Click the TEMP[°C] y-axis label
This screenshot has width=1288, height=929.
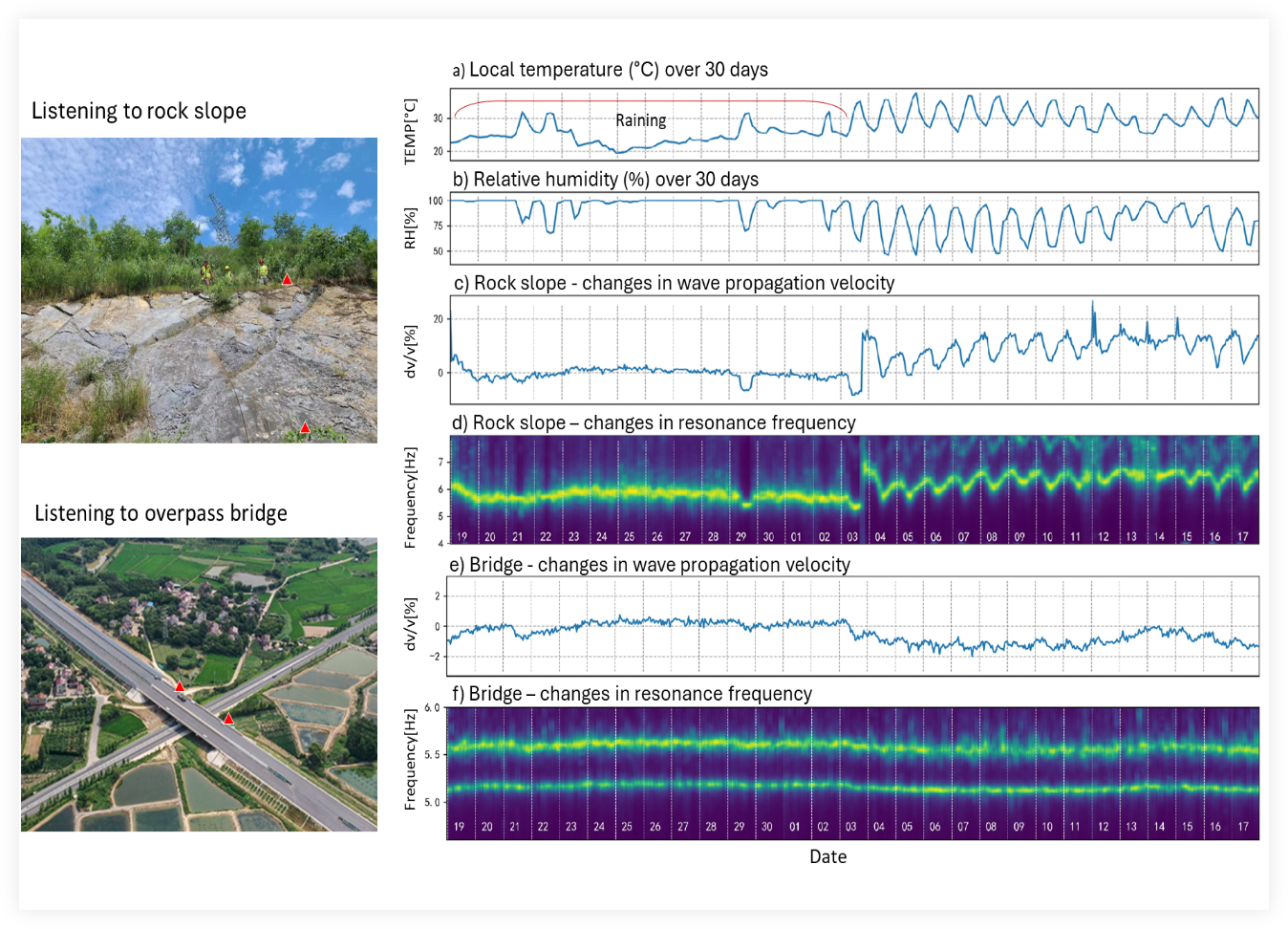coord(410,131)
